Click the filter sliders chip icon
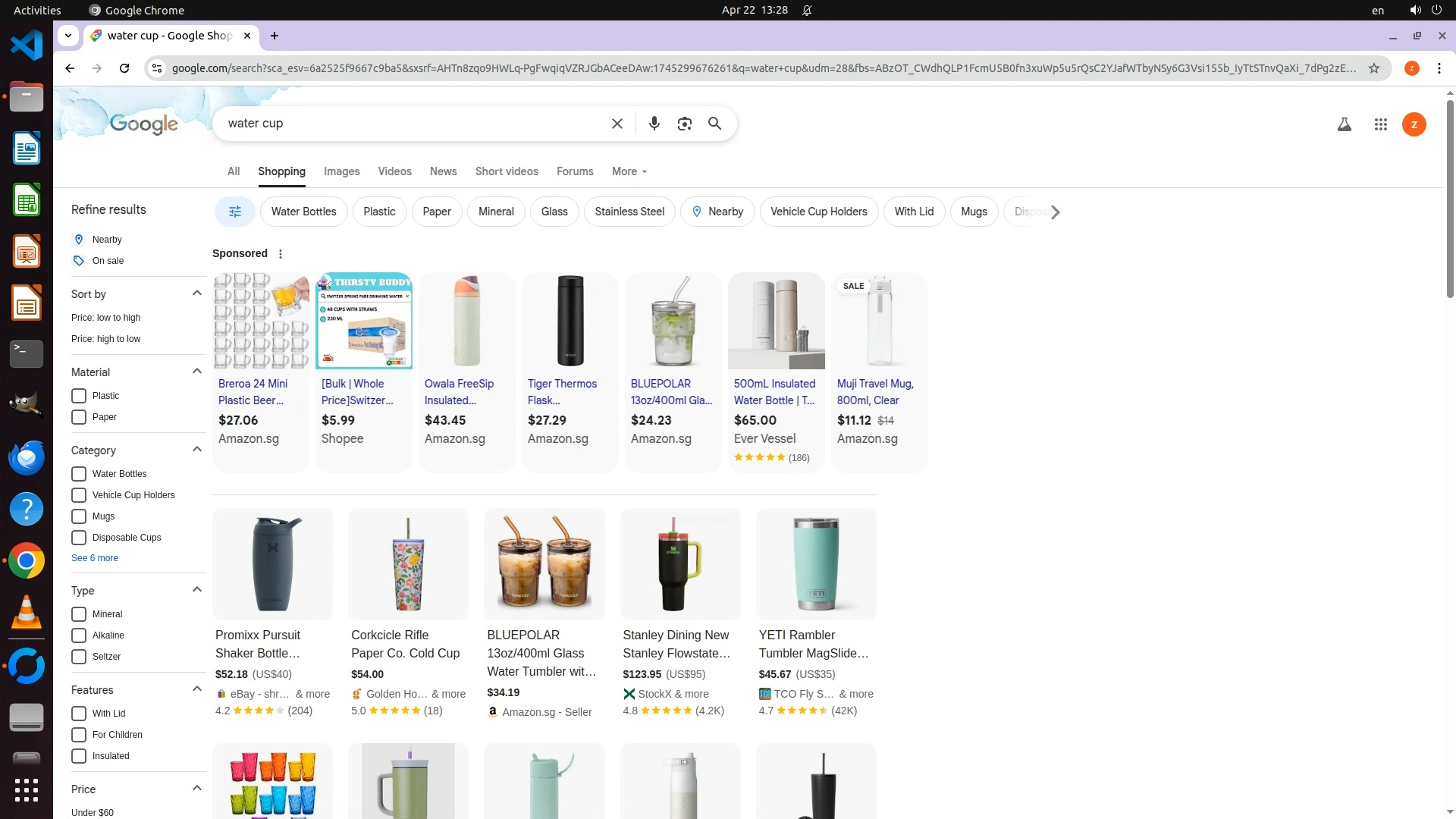The width and height of the screenshot is (1456, 819). [x=235, y=212]
